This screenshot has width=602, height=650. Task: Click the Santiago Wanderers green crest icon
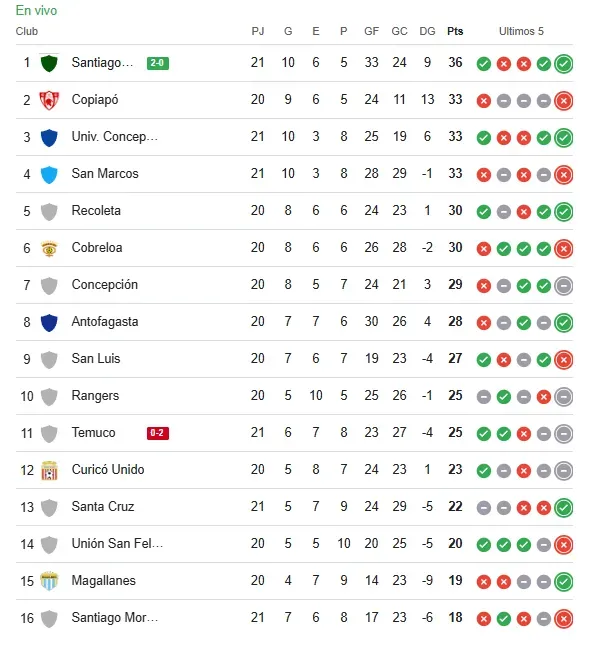tap(49, 63)
